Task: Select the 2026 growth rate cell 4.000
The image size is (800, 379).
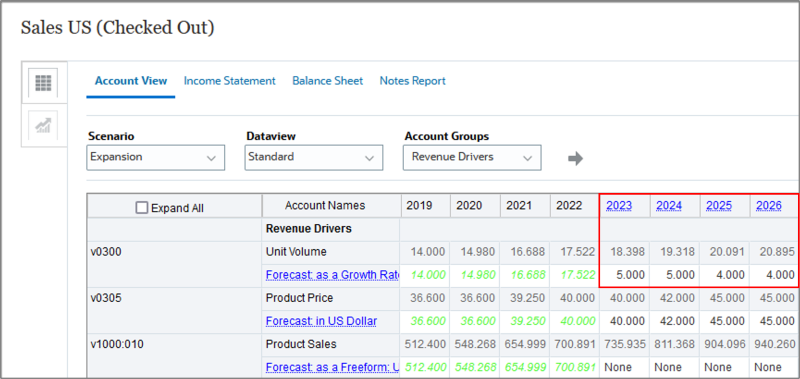Action: [773, 275]
